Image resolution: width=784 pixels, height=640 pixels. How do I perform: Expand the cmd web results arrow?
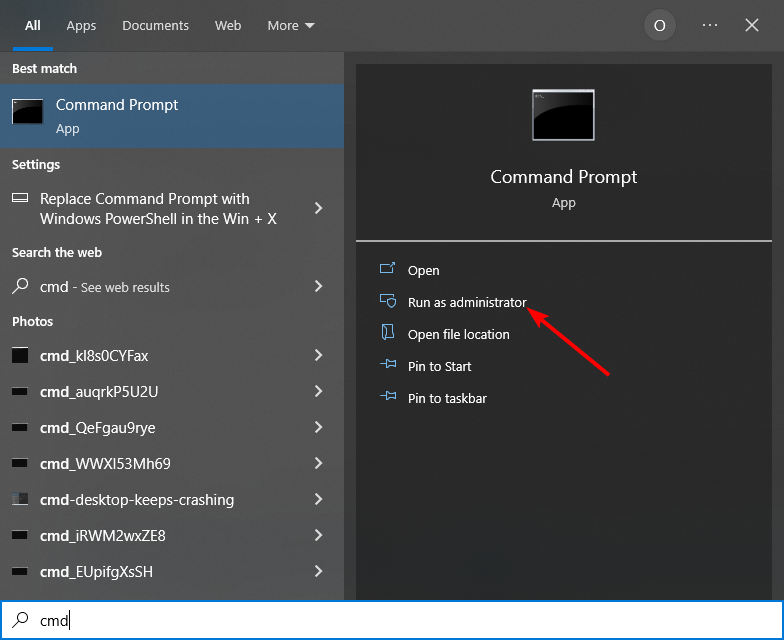pos(319,287)
